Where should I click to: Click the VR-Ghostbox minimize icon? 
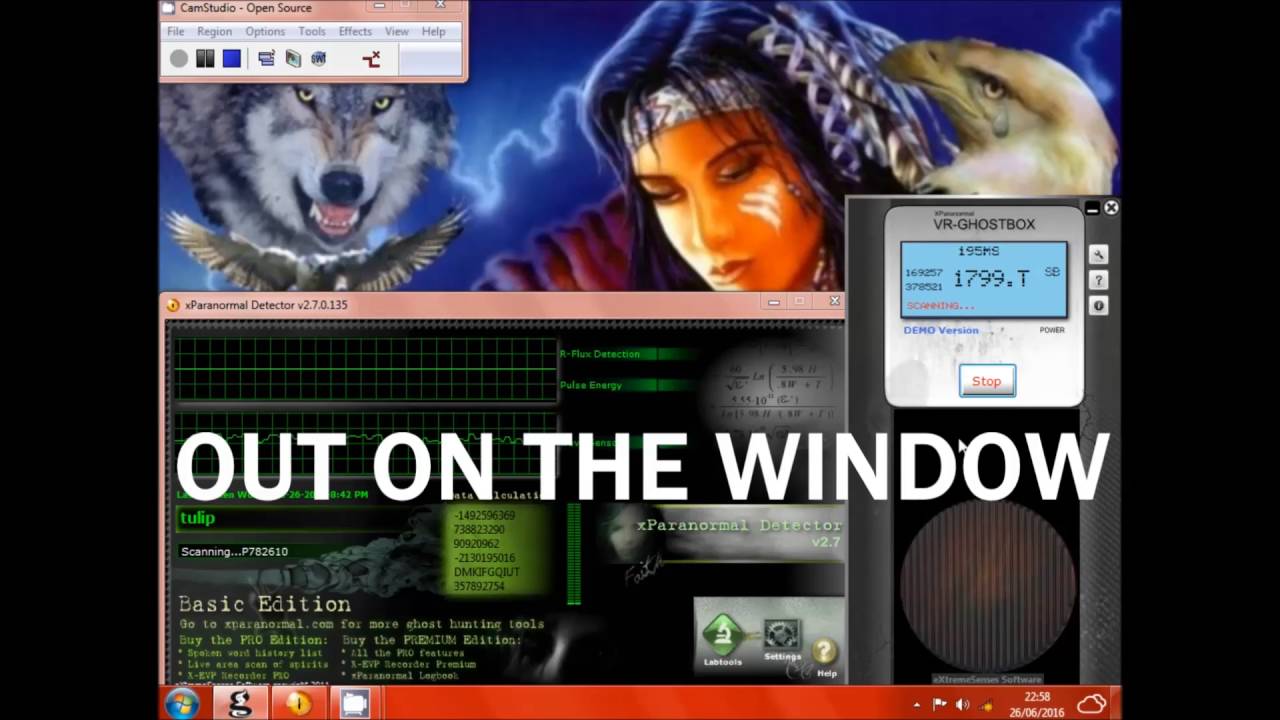click(1092, 208)
